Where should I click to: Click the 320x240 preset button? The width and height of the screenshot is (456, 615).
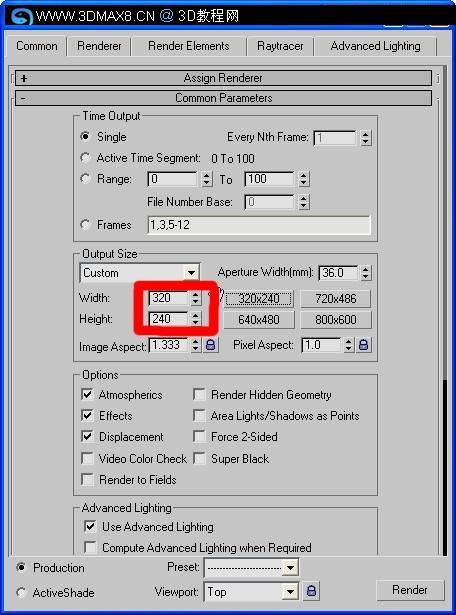258,299
